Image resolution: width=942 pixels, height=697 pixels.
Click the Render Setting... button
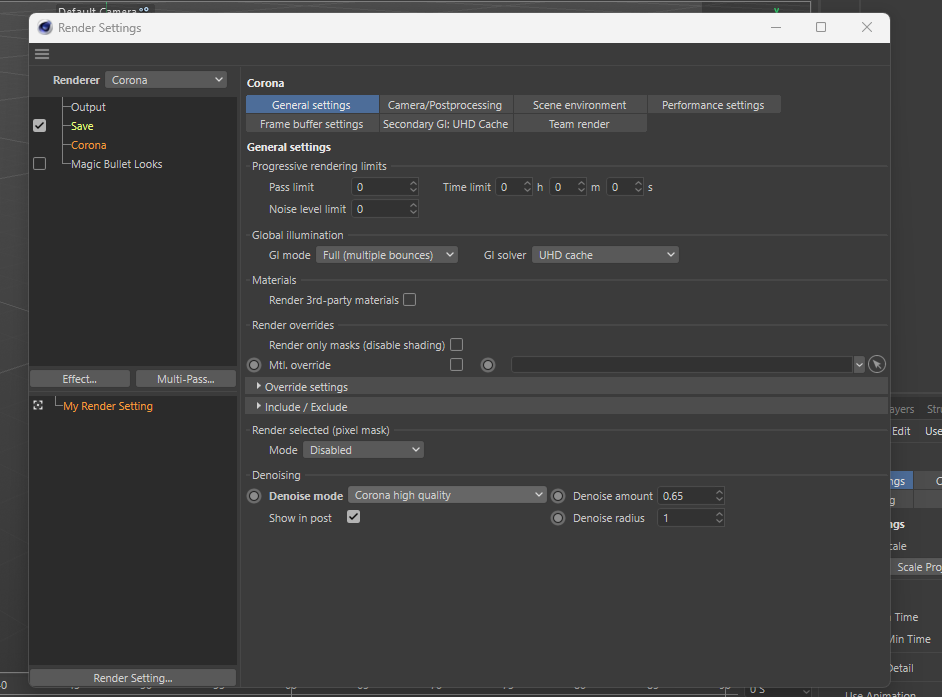click(133, 678)
